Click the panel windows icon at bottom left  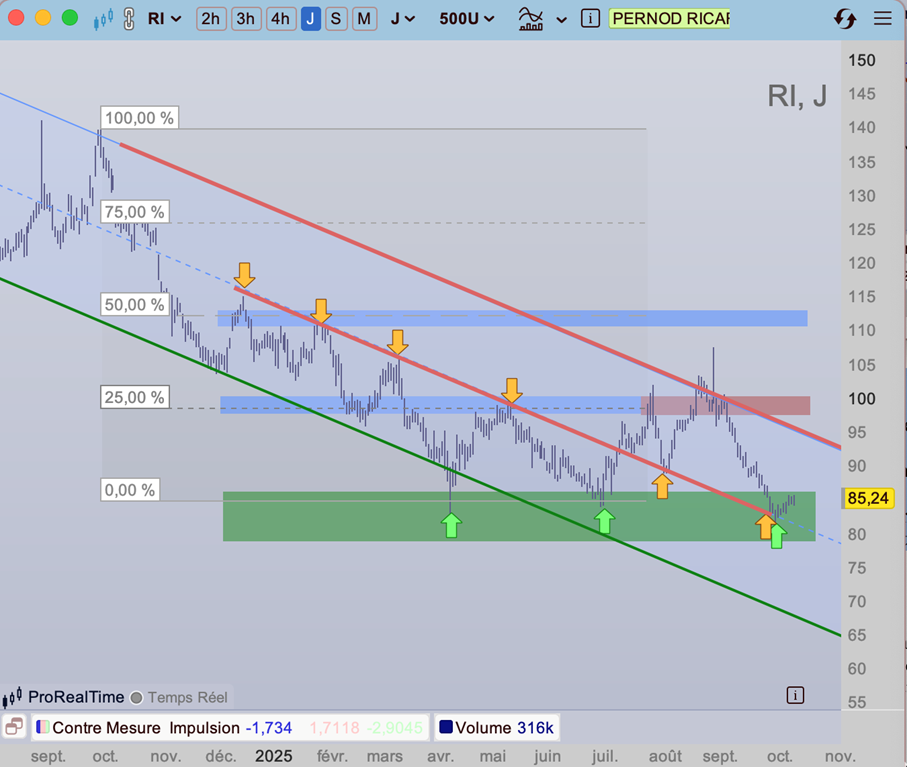pos(13,727)
